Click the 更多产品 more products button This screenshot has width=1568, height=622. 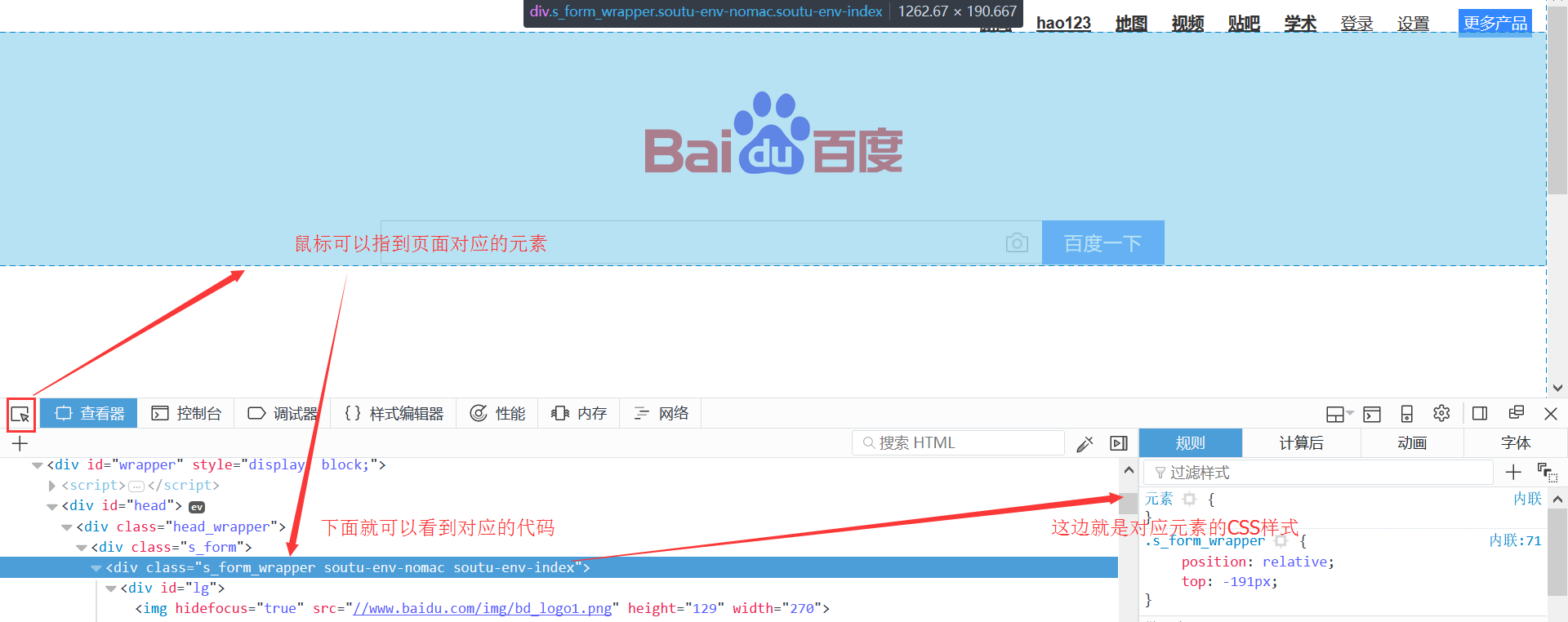pyautogui.click(x=1495, y=23)
